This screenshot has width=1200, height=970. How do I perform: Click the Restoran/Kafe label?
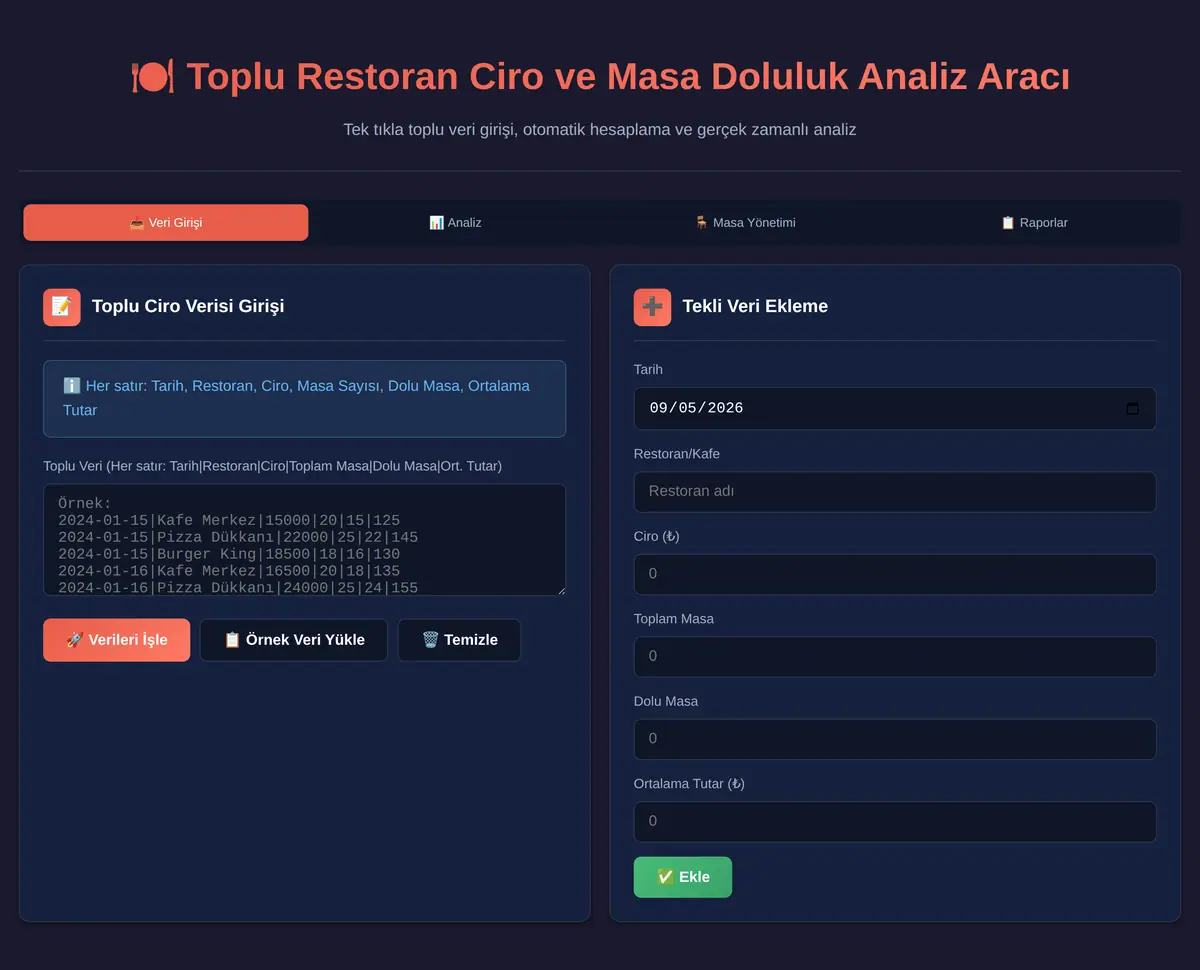point(677,454)
